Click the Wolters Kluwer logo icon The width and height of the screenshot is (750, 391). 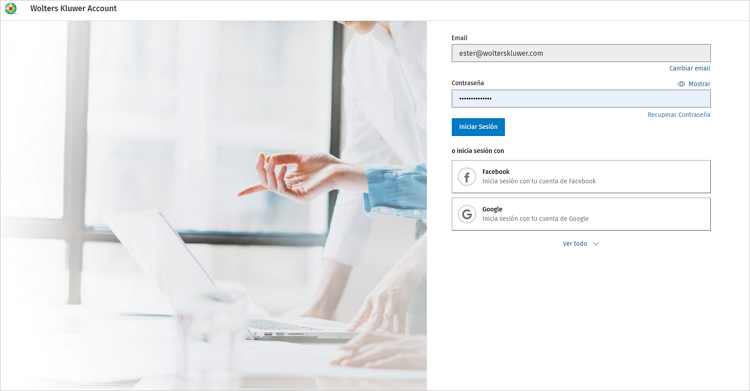point(11,9)
